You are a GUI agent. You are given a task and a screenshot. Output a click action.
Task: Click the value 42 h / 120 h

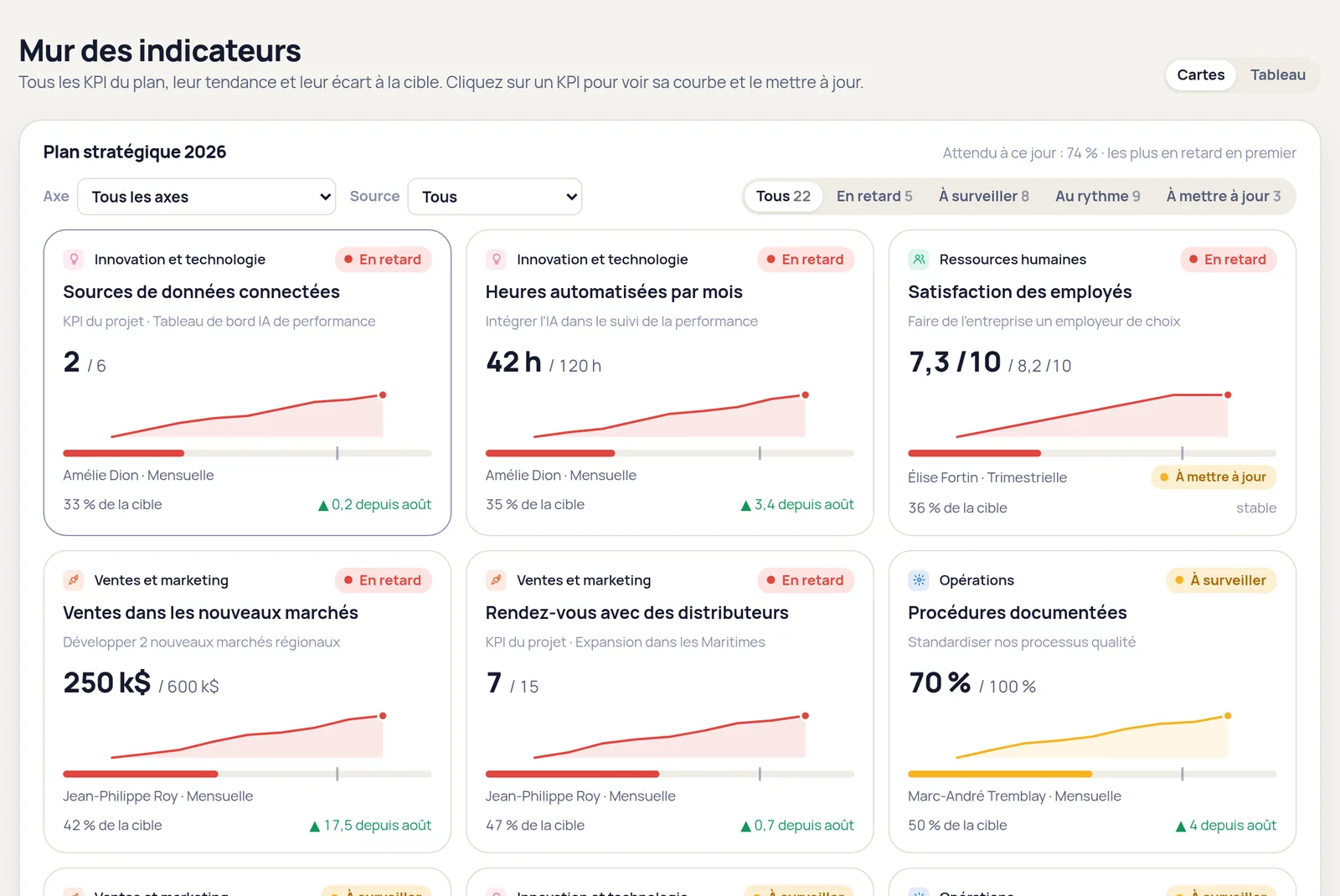coord(544,363)
